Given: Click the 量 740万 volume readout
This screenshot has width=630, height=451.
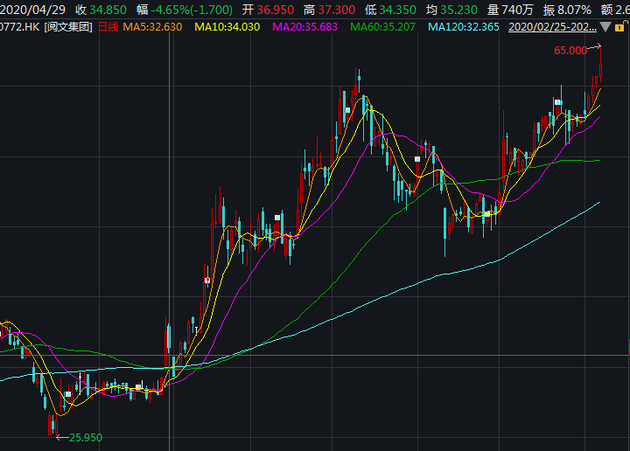Looking at the screenshot, I should point(510,10).
